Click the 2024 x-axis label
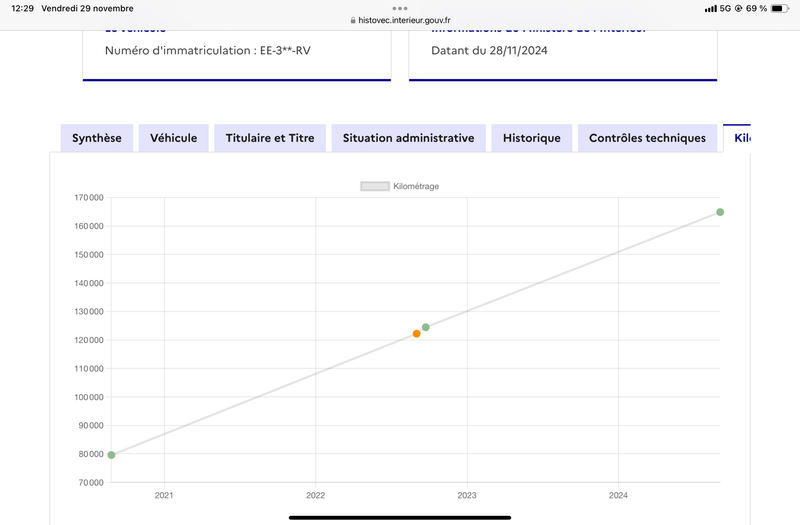The width and height of the screenshot is (800, 525). click(x=618, y=495)
